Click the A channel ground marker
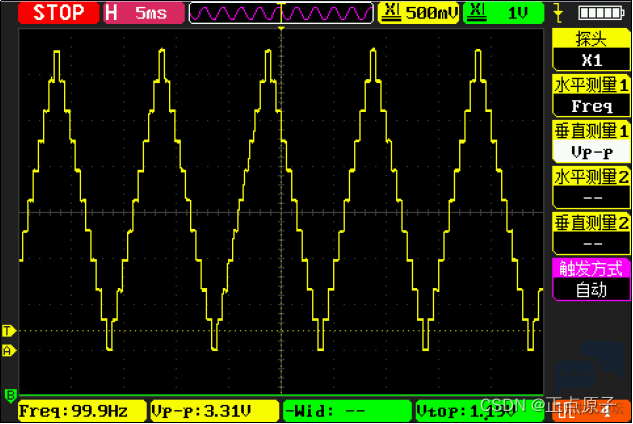Image resolution: width=633 pixels, height=424 pixels. tap(8, 351)
